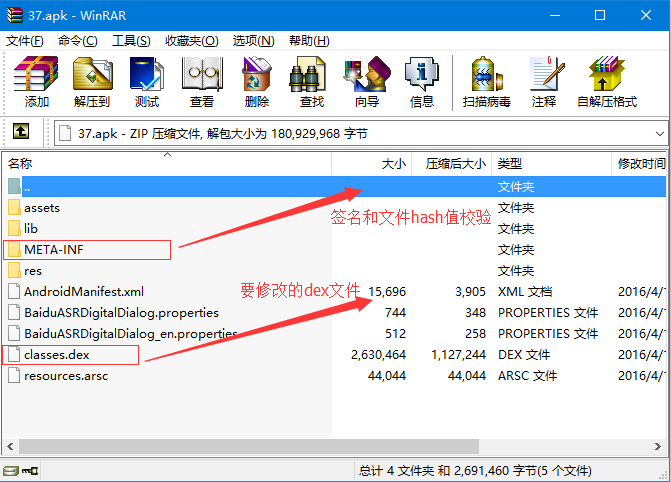Select resources.arsc file name
This screenshot has height=482, width=671.
[66, 375]
